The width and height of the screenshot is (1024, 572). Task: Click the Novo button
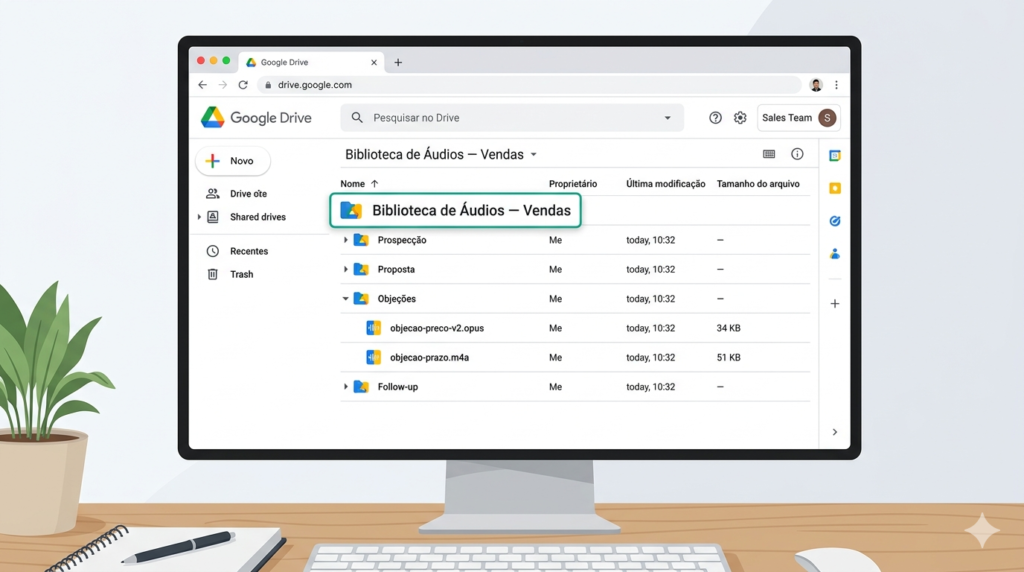[x=232, y=161]
